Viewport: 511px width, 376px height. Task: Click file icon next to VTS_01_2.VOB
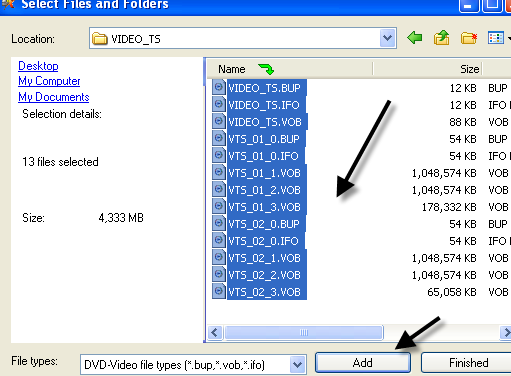pos(219,189)
